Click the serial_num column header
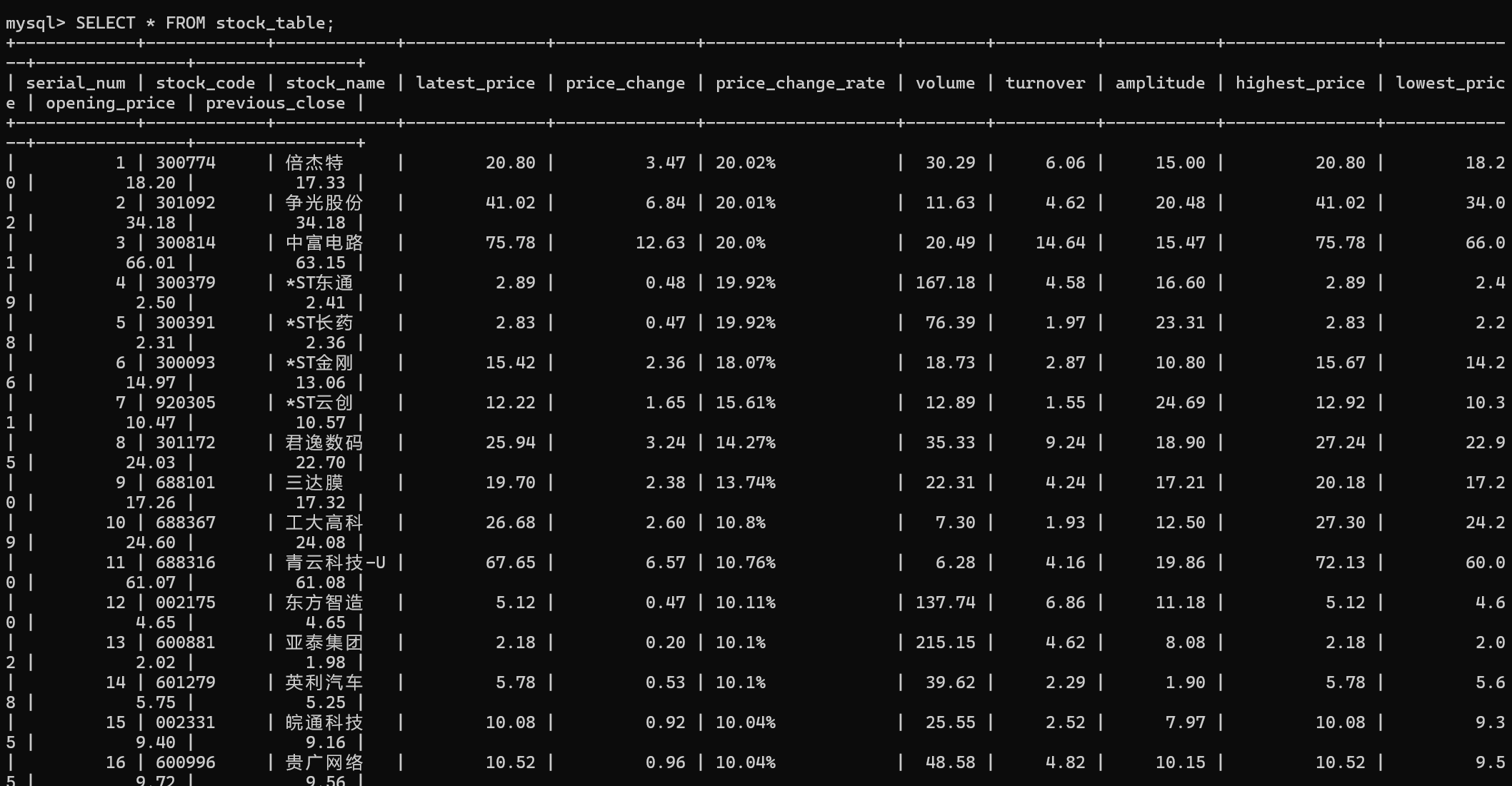1512x786 pixels. 75,83
